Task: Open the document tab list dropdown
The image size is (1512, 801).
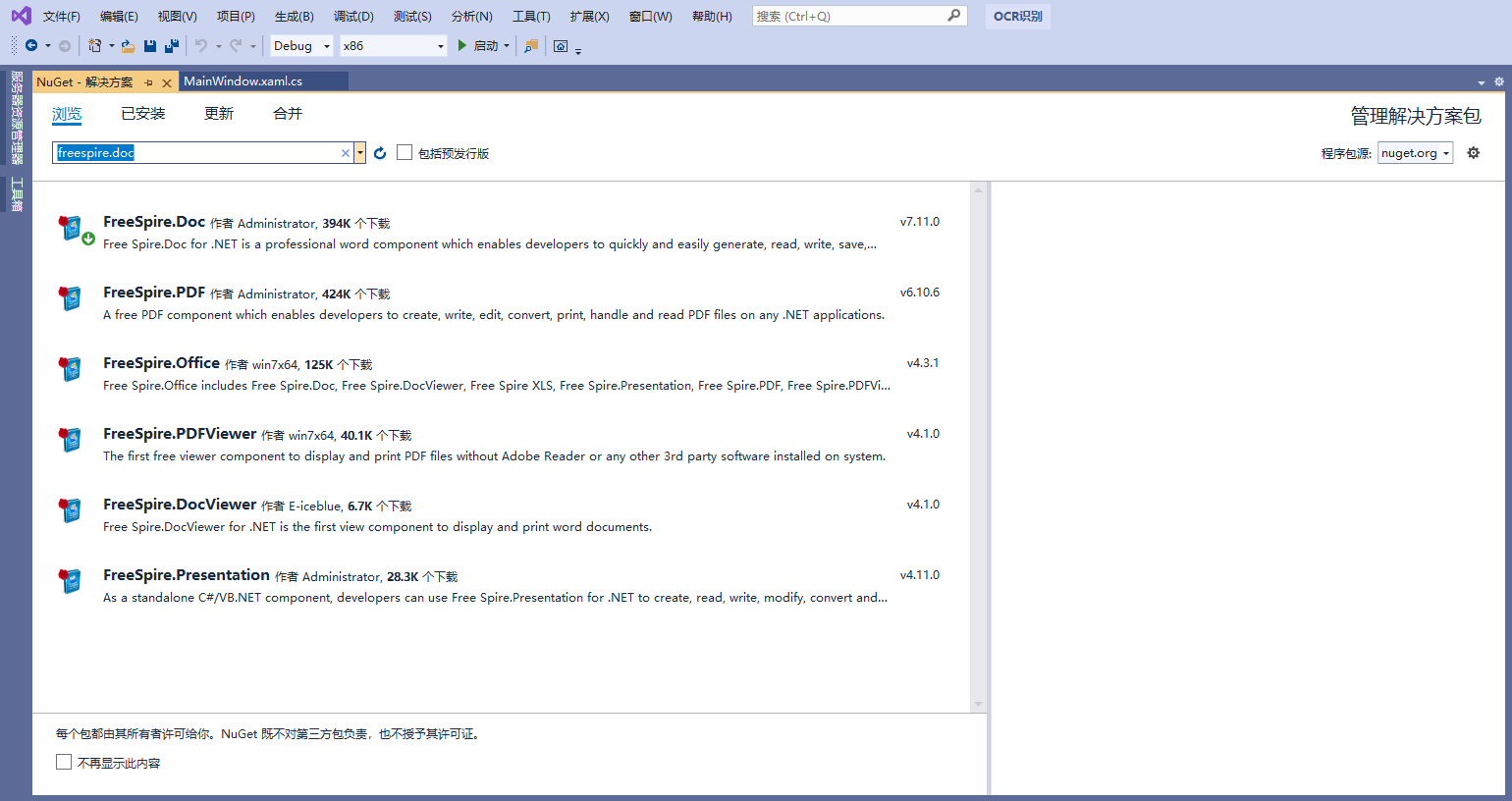Action: click(x=1482, y=82)
